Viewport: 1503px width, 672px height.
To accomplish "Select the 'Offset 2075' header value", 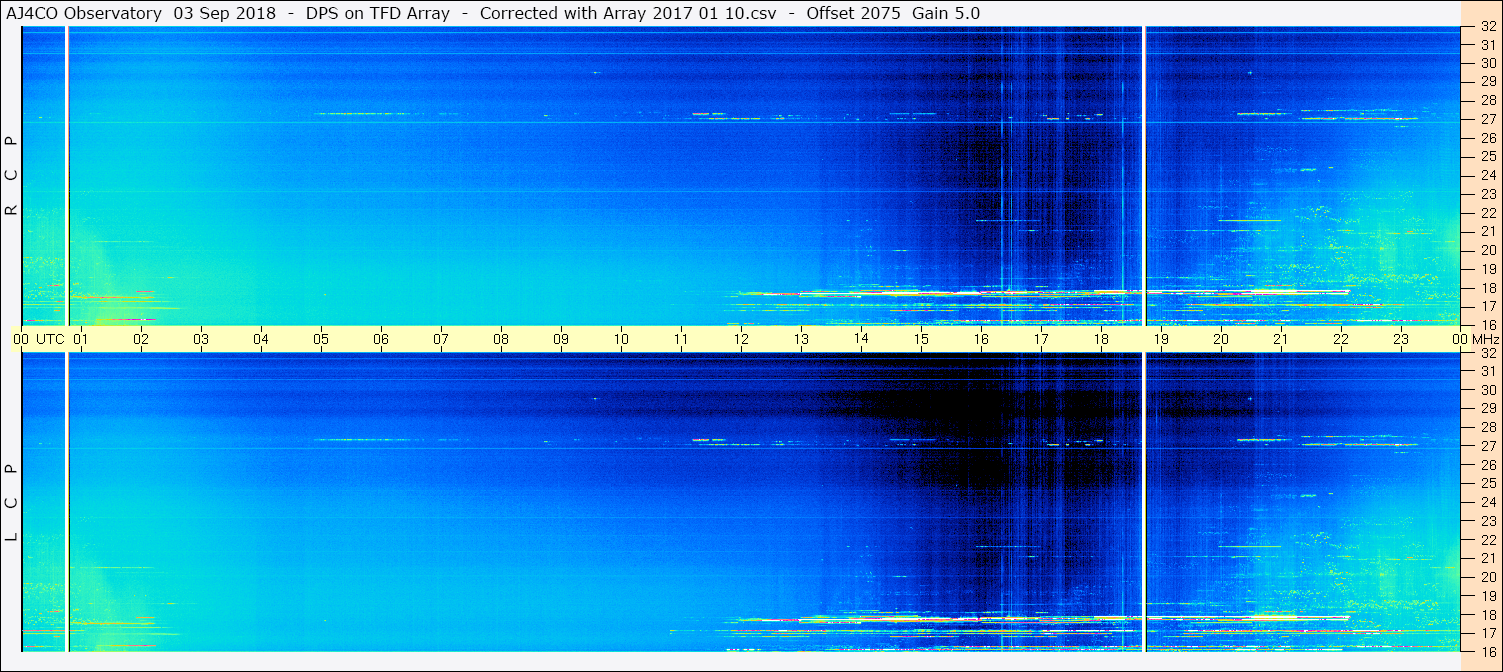I will (x=856, y=13).
